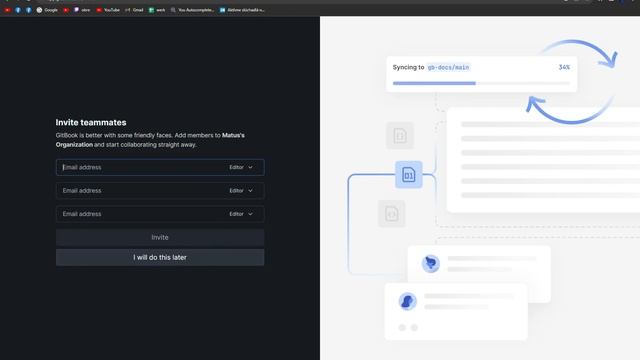Click the Invite teammates heading

point(91,122)
